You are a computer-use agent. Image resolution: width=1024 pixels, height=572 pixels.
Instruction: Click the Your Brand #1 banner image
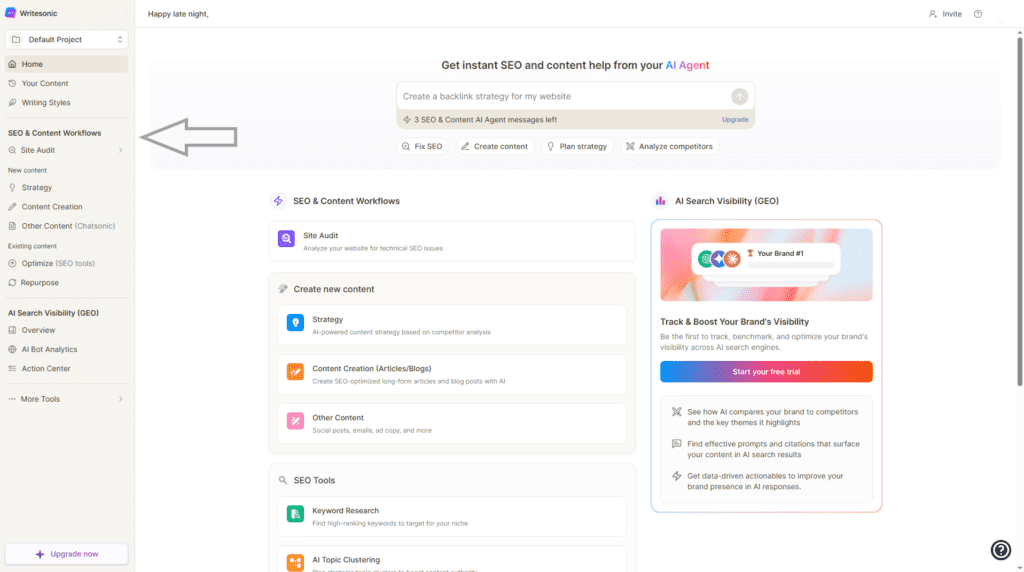click(766, 264)
